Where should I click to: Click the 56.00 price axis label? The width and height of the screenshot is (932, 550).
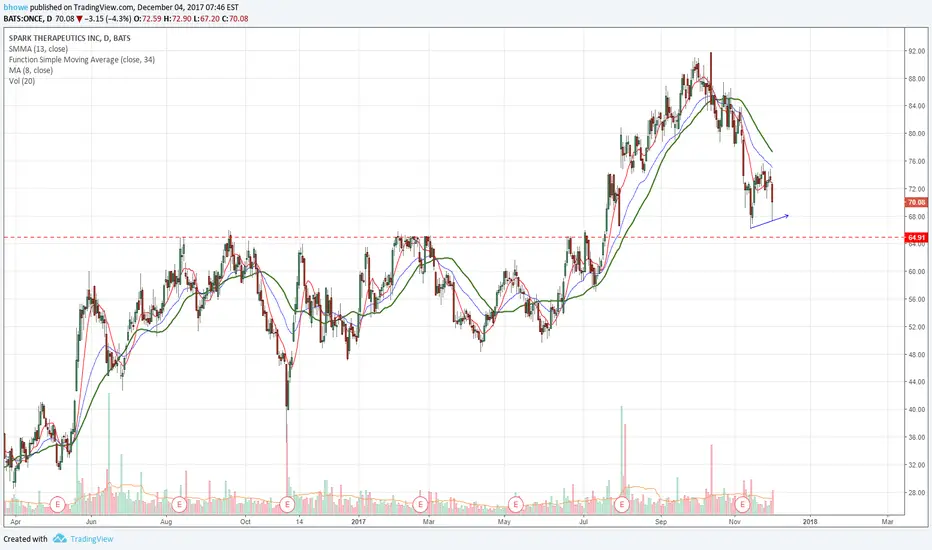tap(916, 300)
